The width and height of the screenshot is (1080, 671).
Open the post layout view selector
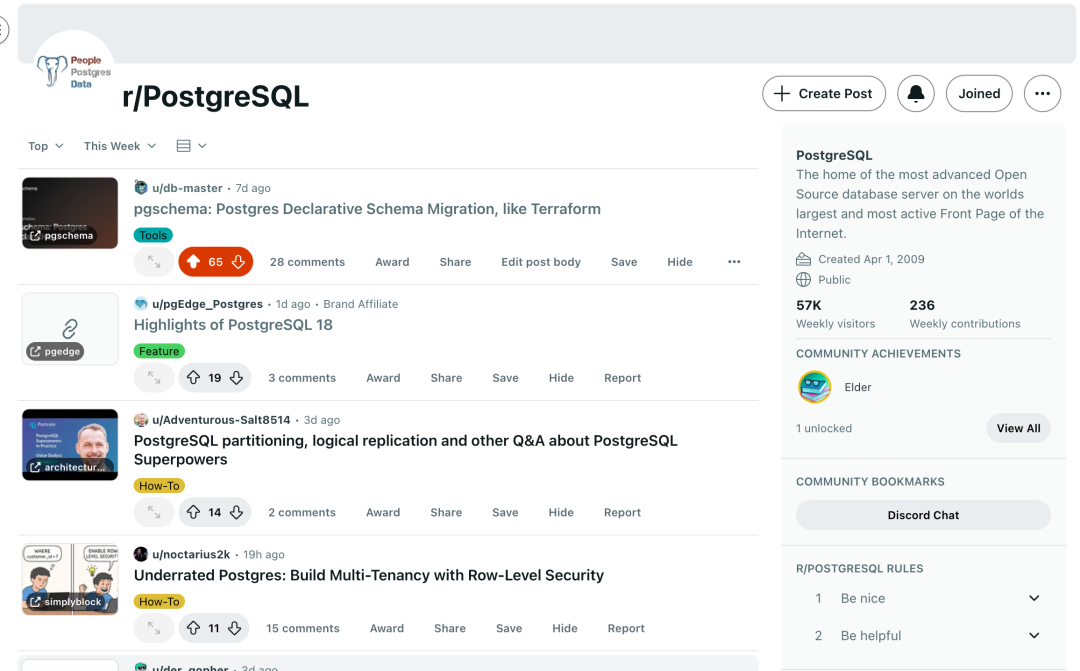pos(191,146)
